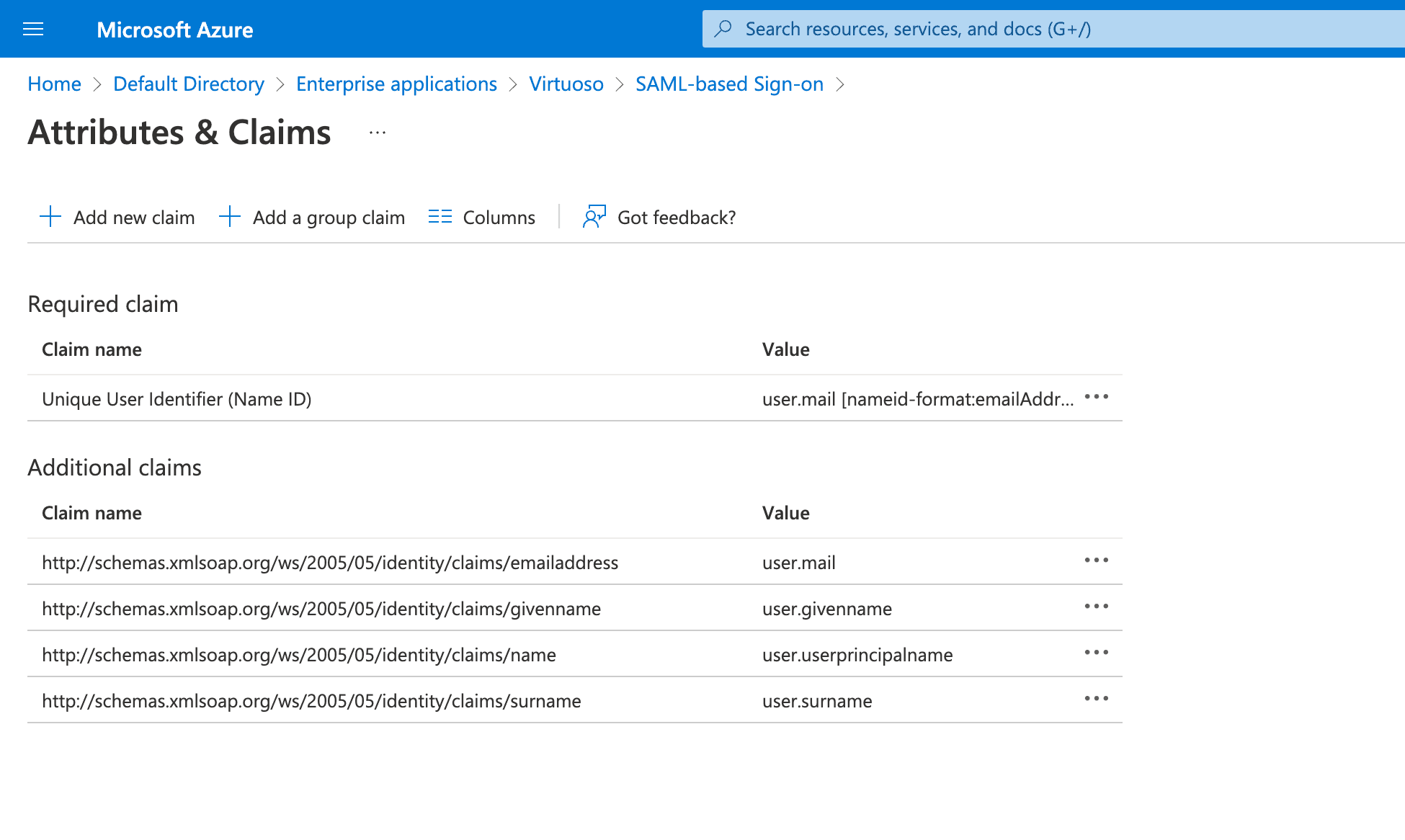Open ellipsis menu for Unique User Identifier claim

[1096, 397]
